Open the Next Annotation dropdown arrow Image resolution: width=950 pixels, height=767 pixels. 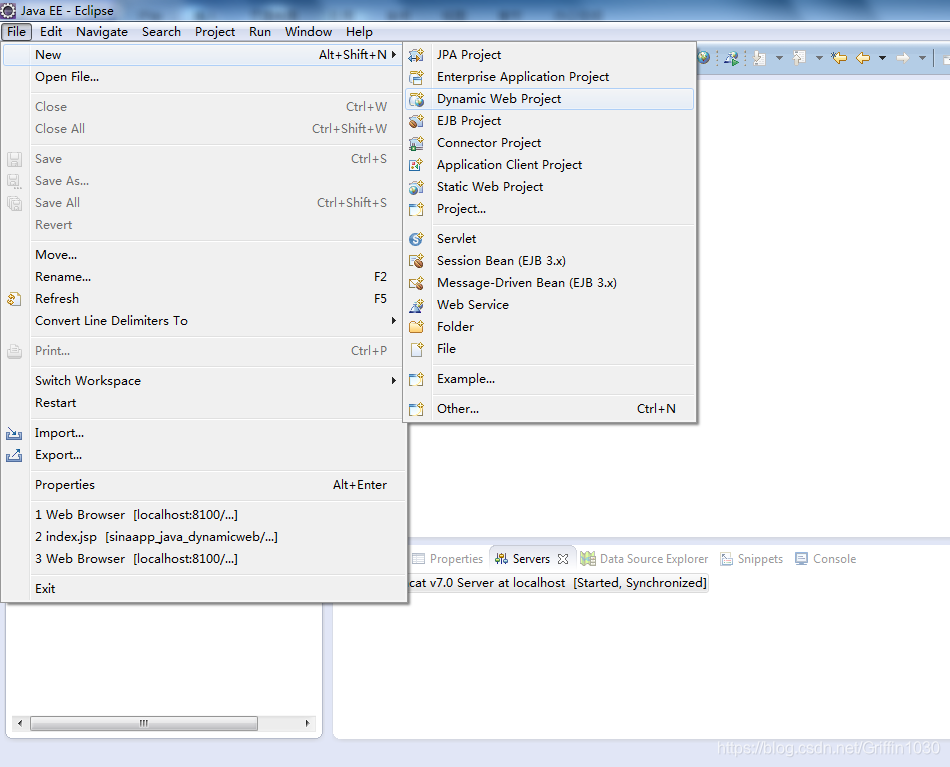click(779, 58)
